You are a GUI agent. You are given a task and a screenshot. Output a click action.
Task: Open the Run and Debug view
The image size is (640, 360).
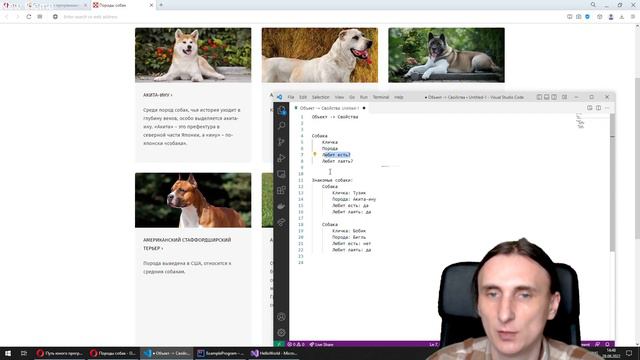click(x=281, y=158)
